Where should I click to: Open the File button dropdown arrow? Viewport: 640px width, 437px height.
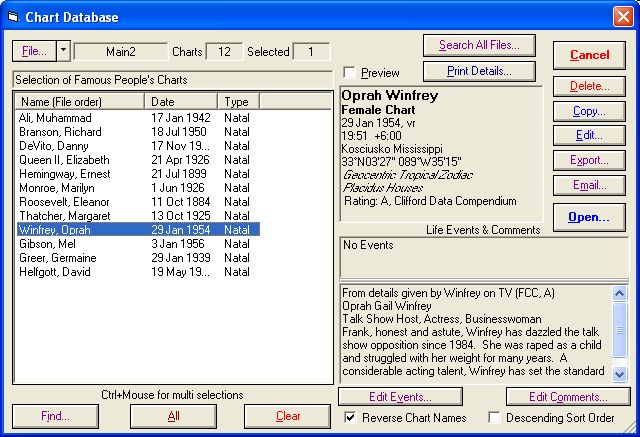(62, 51)
